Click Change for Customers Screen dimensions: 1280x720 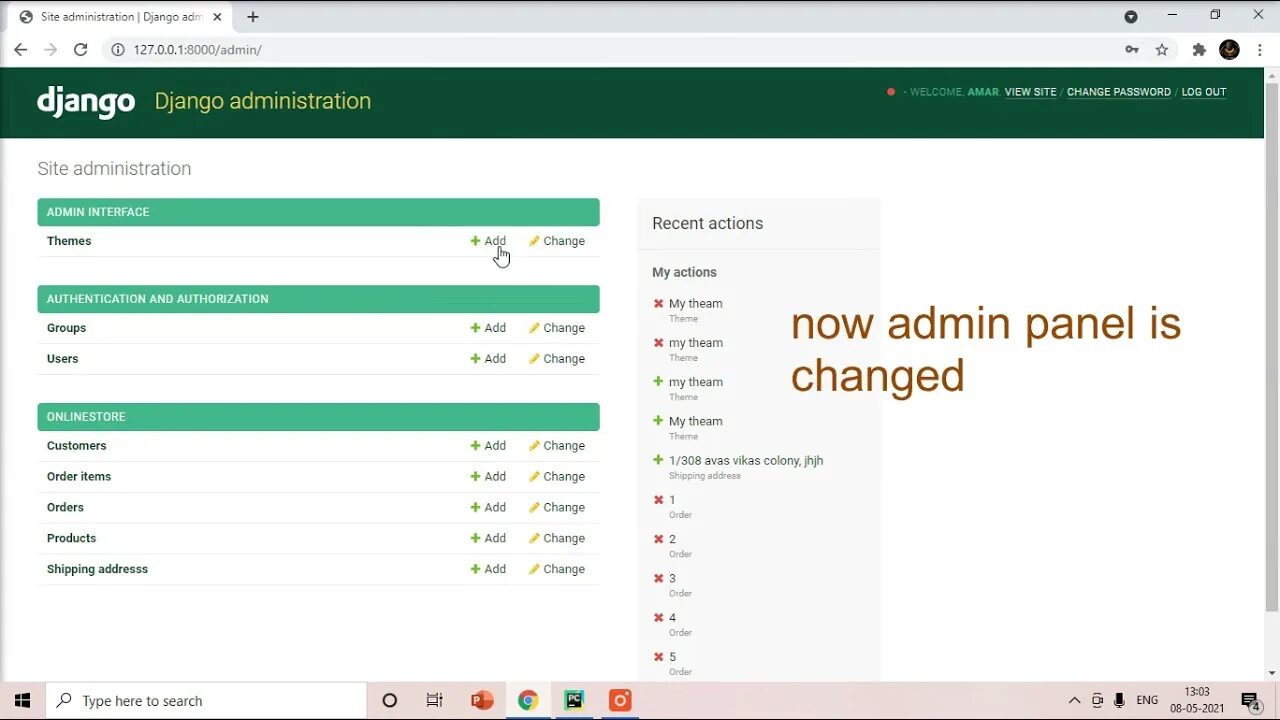pyautogui.click(x=557, y=446)
